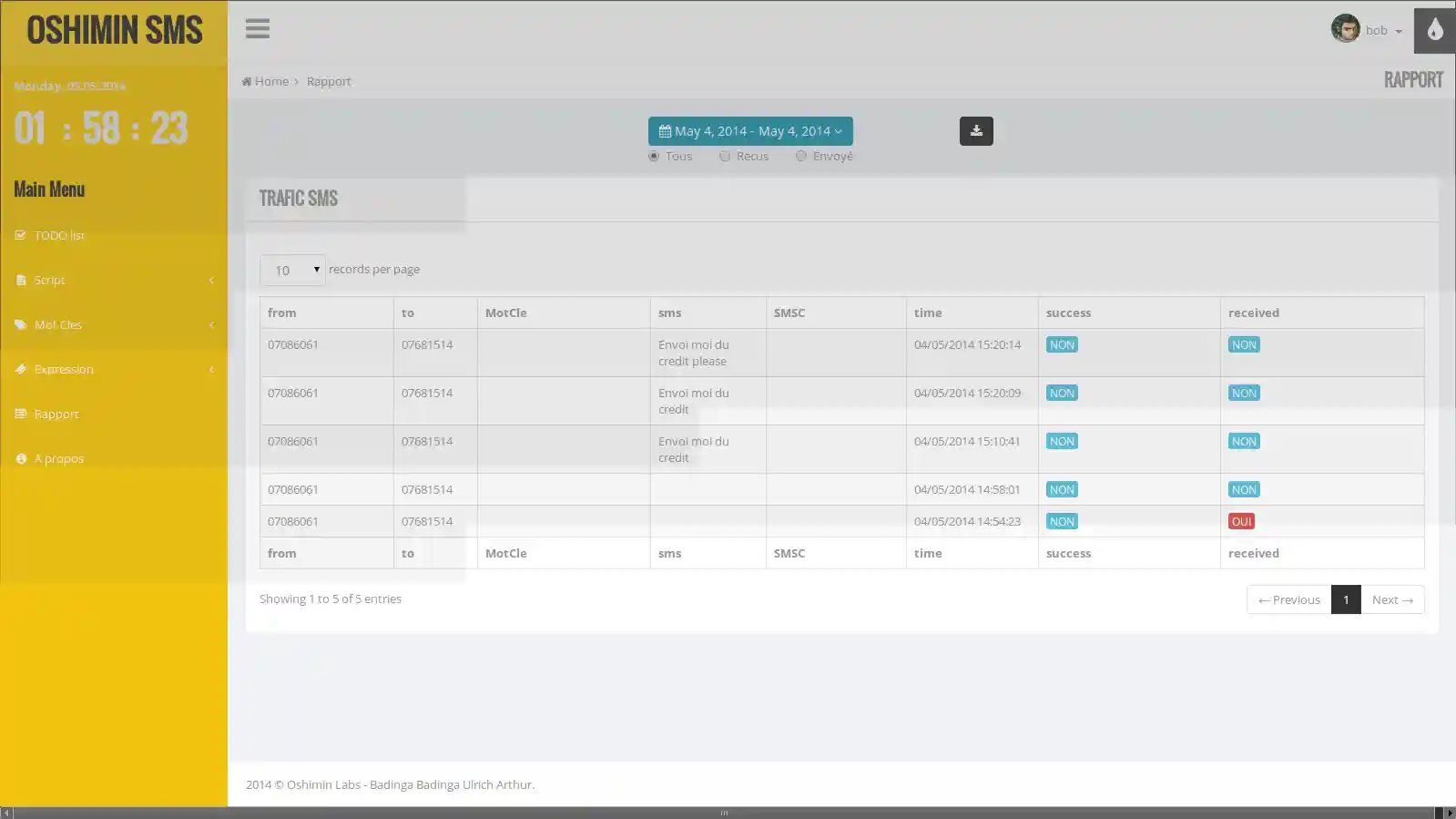
Task: Click the hamburger menu toggle icon
Action: point(257,29)
